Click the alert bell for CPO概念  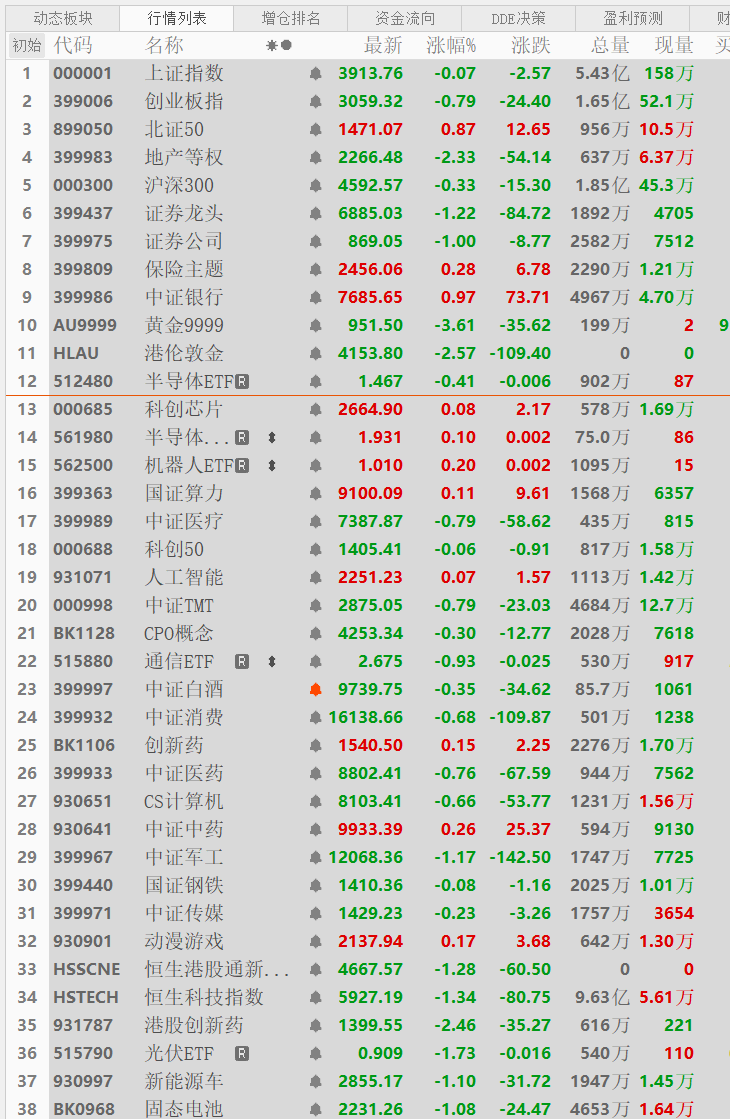tap(315, 634)
